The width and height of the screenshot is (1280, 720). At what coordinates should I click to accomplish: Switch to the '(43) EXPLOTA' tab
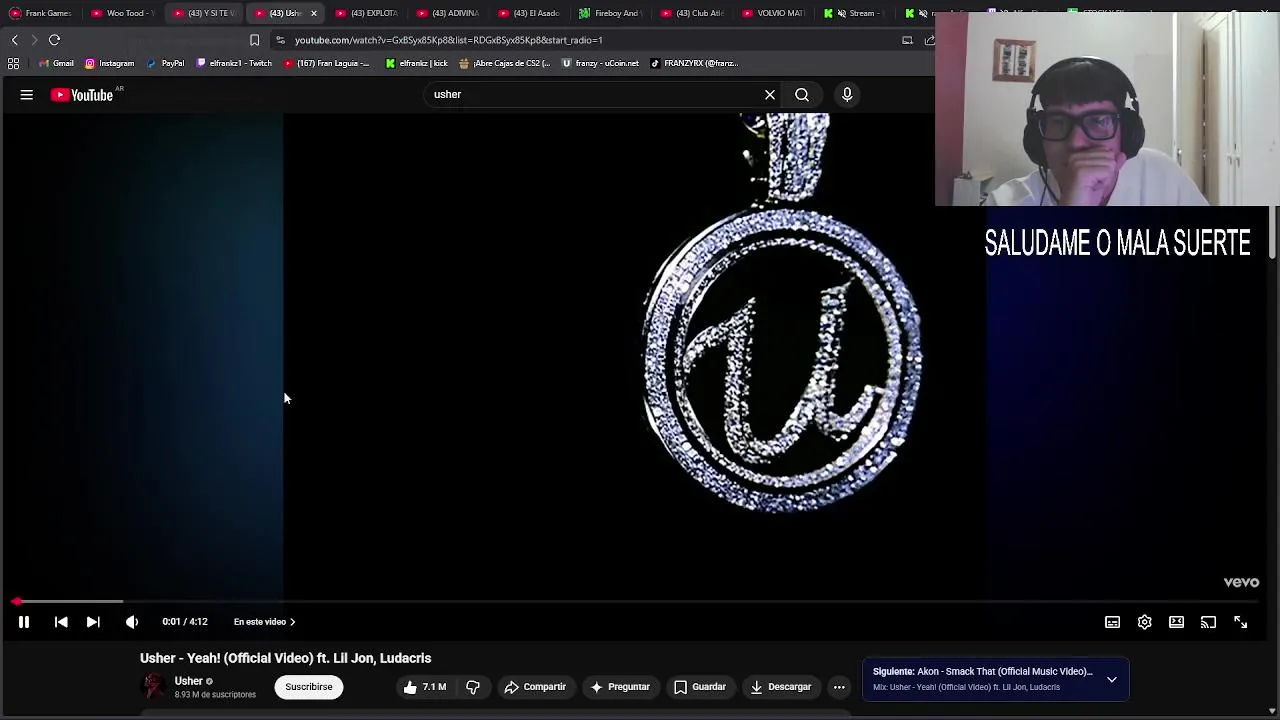point(367,13)
